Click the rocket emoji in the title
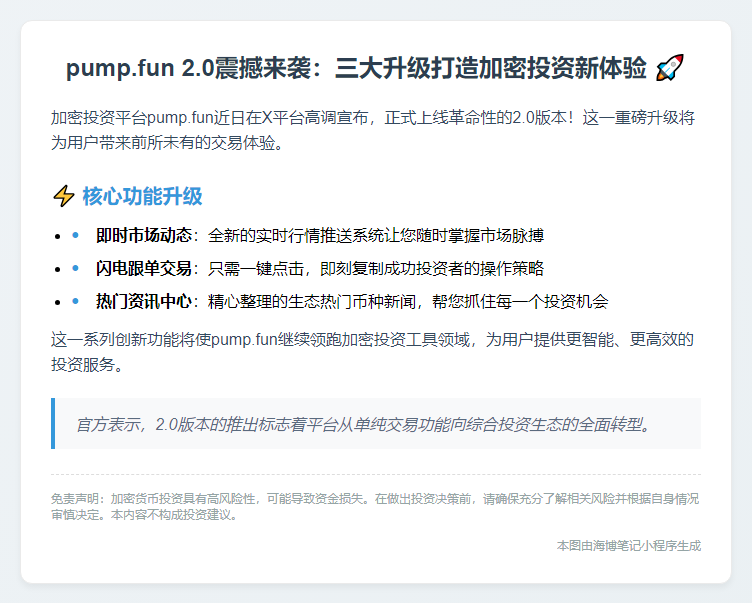Image resolution: width=752 pixels, height=603 pixels. (x=670, y=68)
